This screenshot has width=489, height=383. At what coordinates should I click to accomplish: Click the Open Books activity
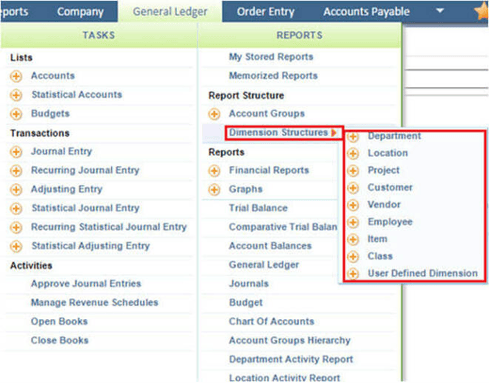point(59,321)
